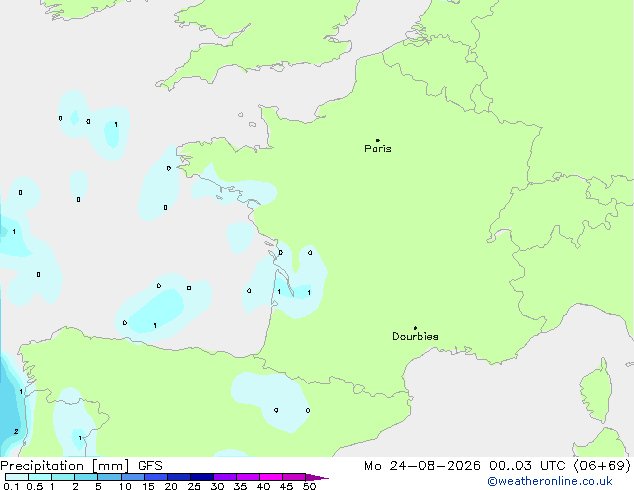Screen dimensions: 634x490
Task: Select the lightest 0.1 mm legend swatch
Action: pyautogui.click(x=17, y=477)
